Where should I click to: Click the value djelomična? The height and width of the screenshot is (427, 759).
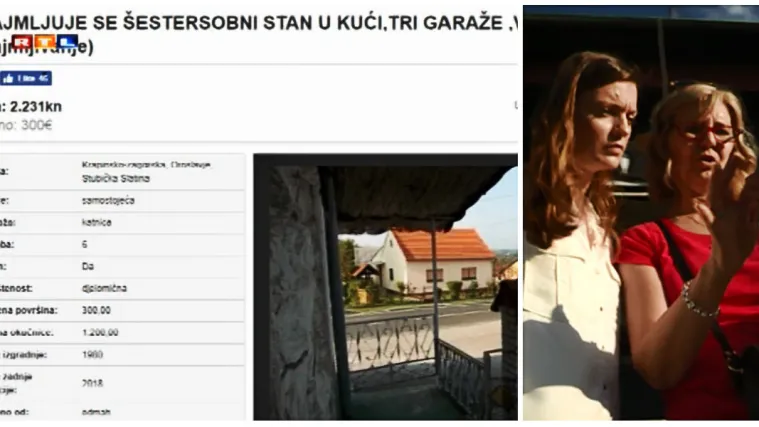tap(104, 289)
